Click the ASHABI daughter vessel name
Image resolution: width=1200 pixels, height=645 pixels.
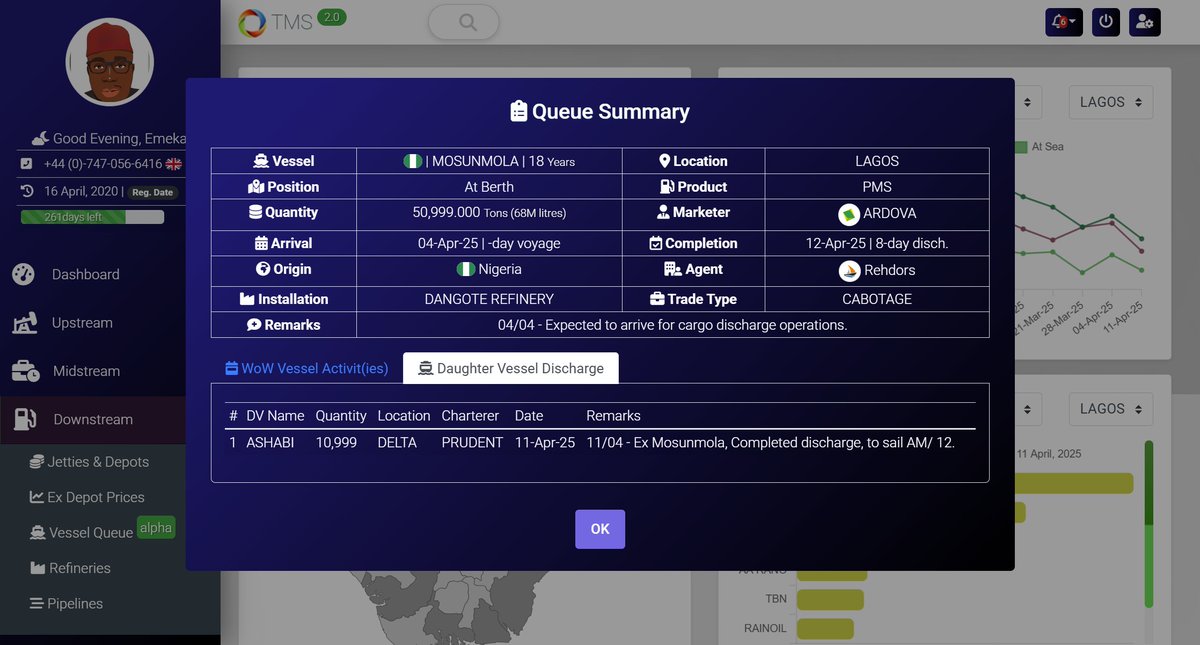point(270,442)
